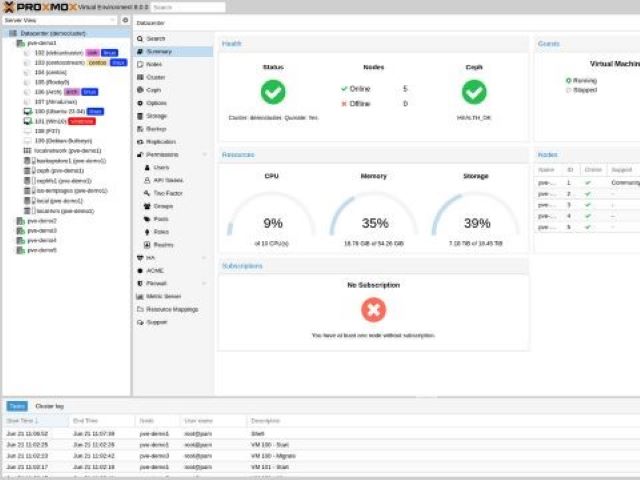Click the gear icon beside Server View
The width and height of the screenshot is (640, 480).
click(x=125, y=20)
